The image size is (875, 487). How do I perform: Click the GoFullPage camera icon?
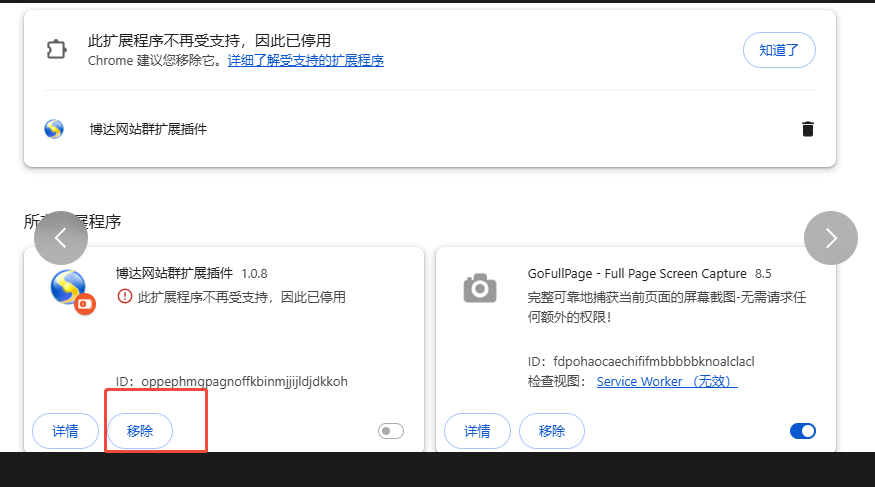(x=479, y=288)
